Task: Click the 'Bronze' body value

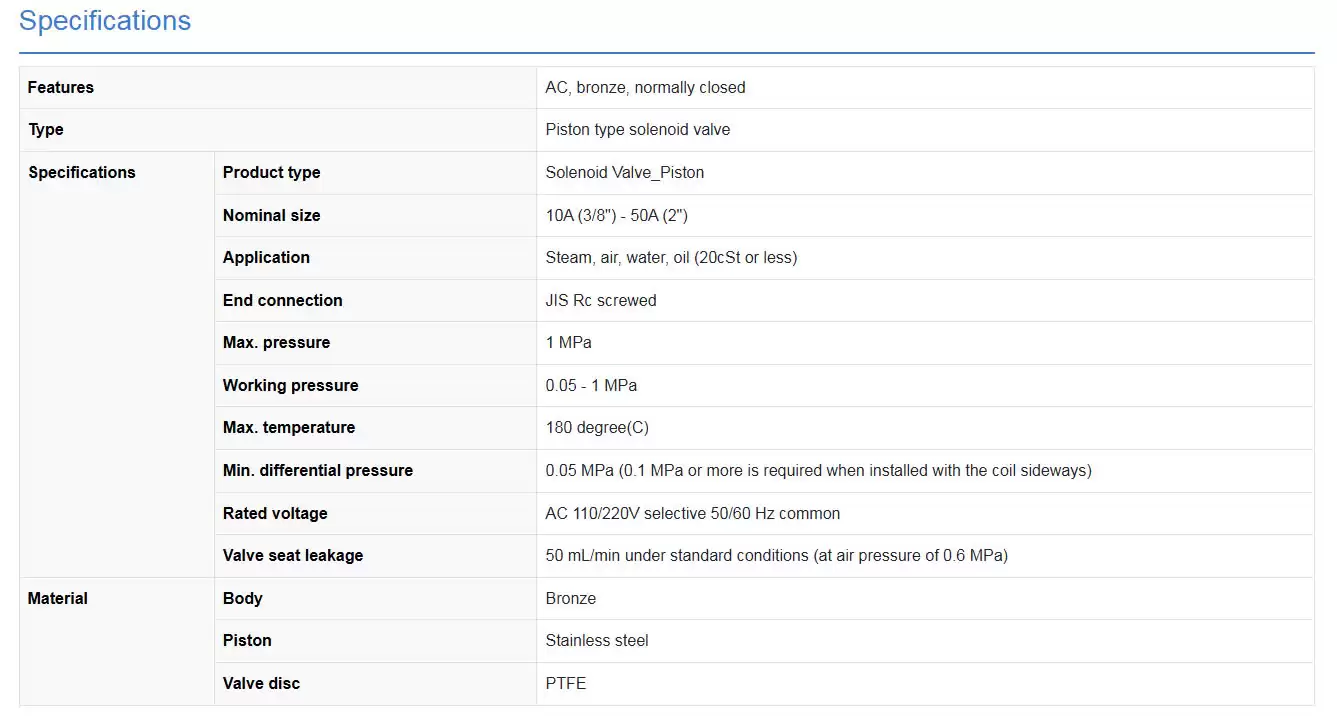Action: click(571, 598)
